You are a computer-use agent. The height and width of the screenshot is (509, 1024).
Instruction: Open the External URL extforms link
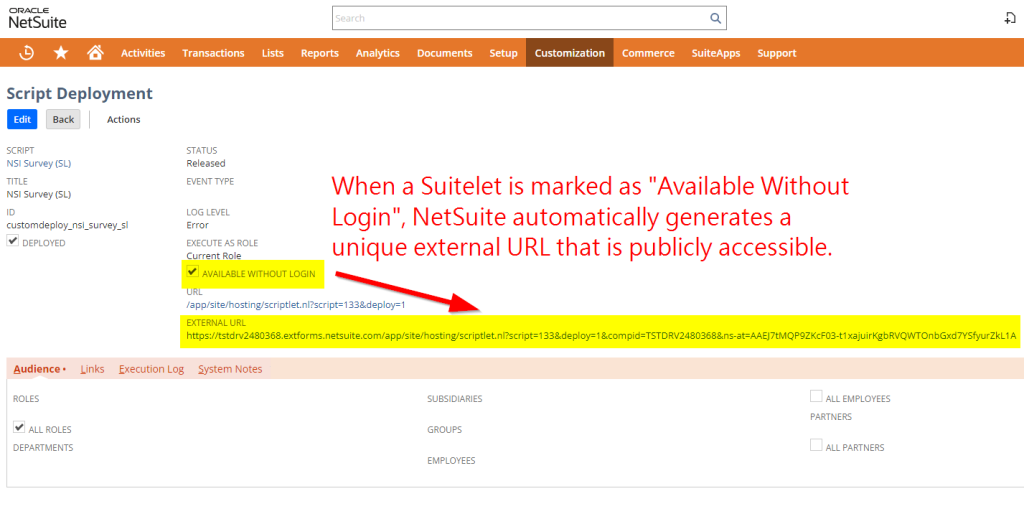pyautogui.click(x=601, y=336)
